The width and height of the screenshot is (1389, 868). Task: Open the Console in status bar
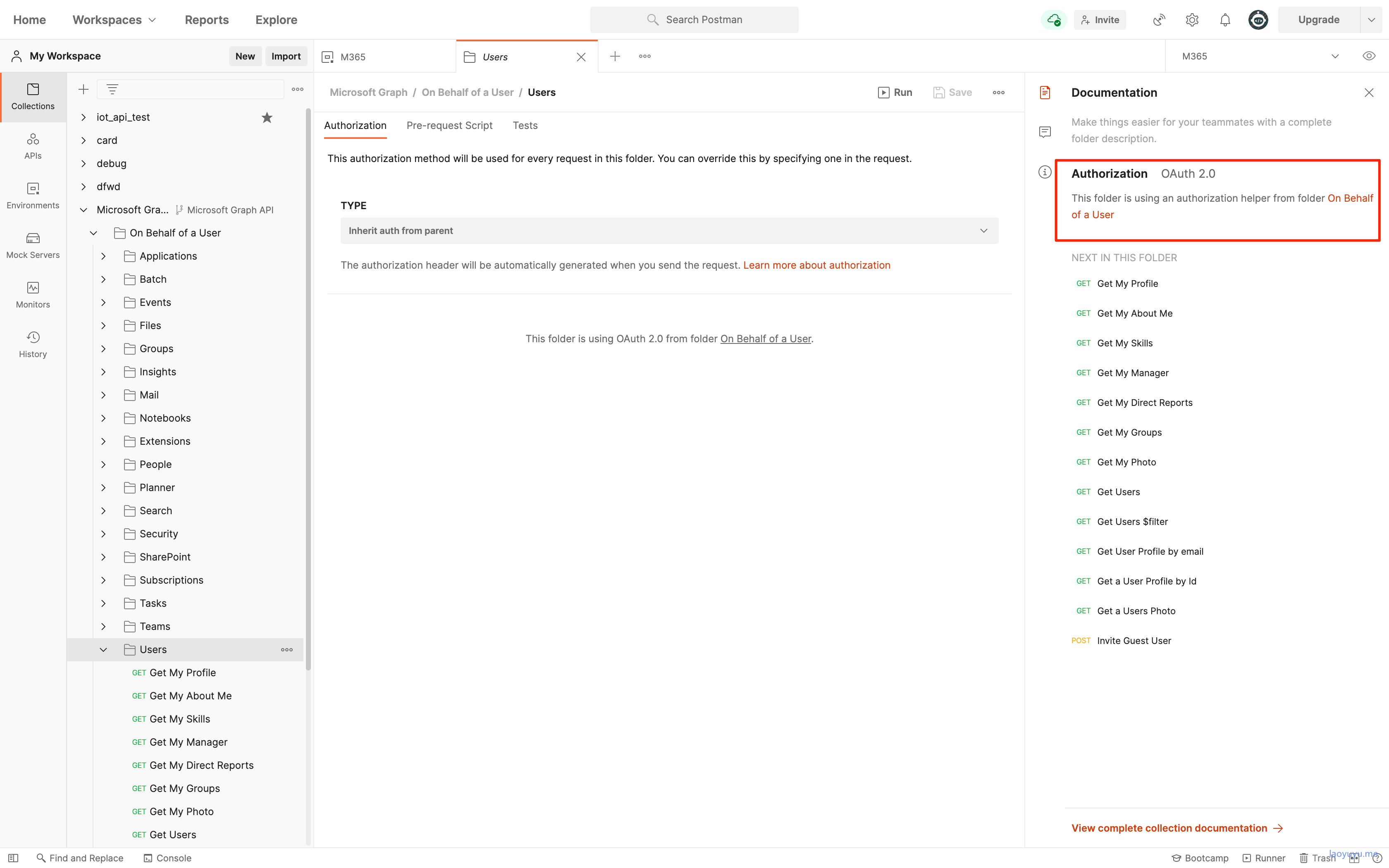(x=167, y=858)
